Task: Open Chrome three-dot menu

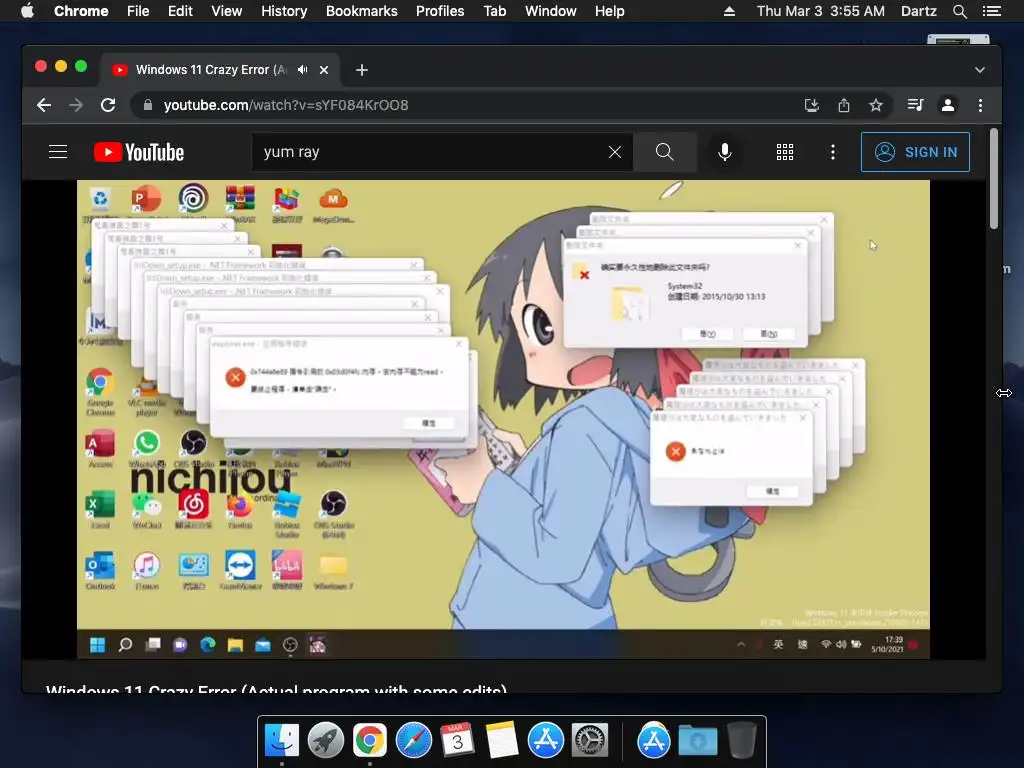Action: pyautogui.click(x=980, y=105)
